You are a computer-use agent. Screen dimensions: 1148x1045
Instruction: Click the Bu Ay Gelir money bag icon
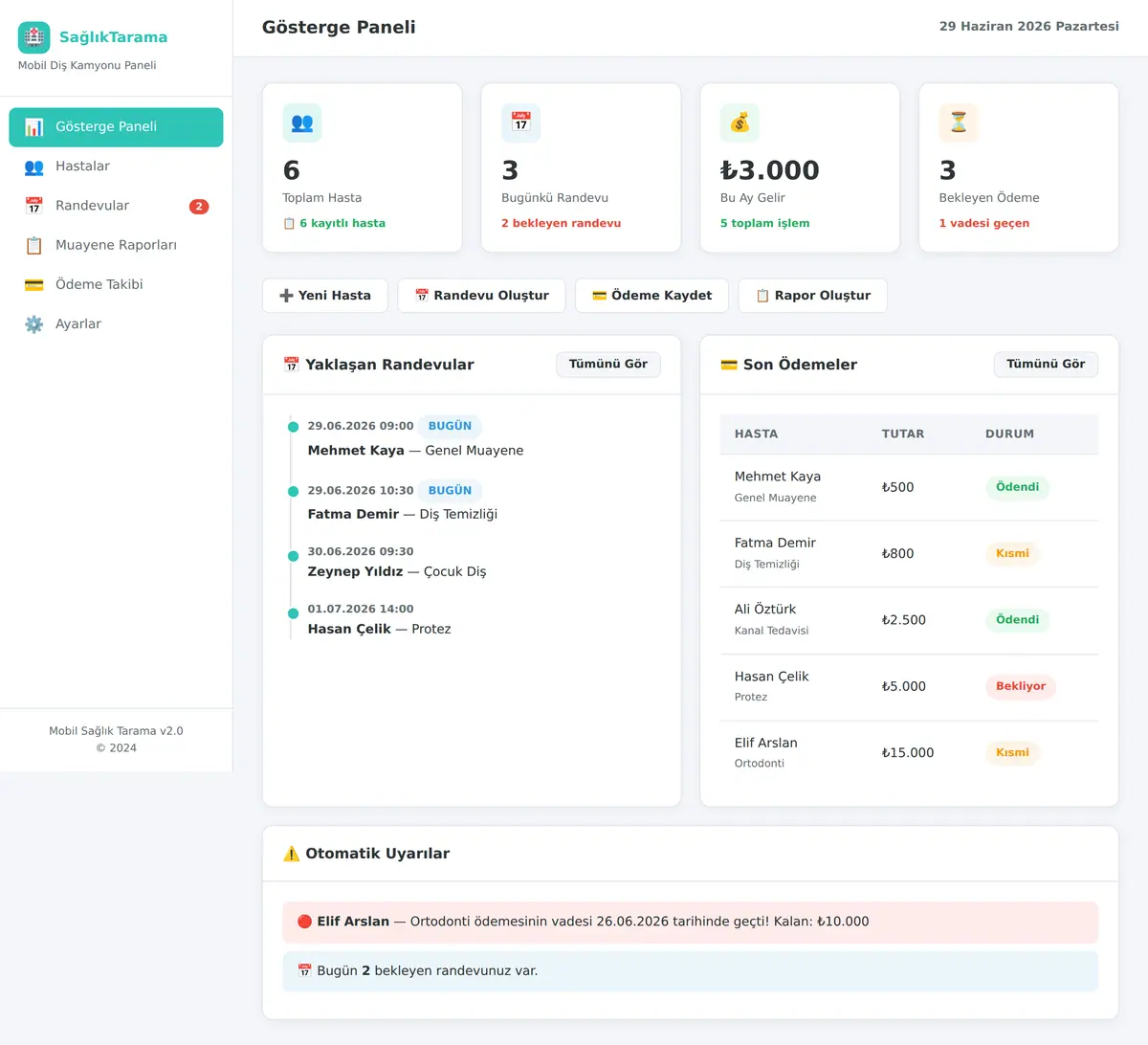click(740, 122)
